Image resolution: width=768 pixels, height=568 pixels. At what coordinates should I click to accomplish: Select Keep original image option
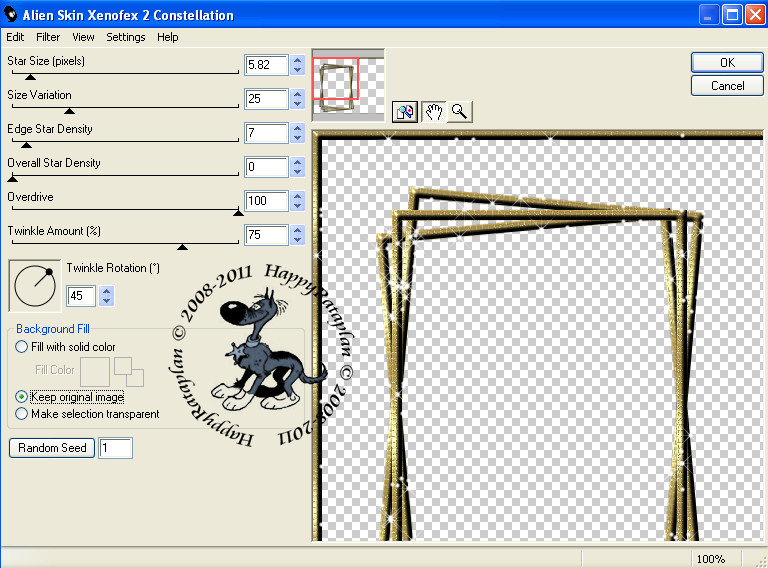[x=22, y=397]
